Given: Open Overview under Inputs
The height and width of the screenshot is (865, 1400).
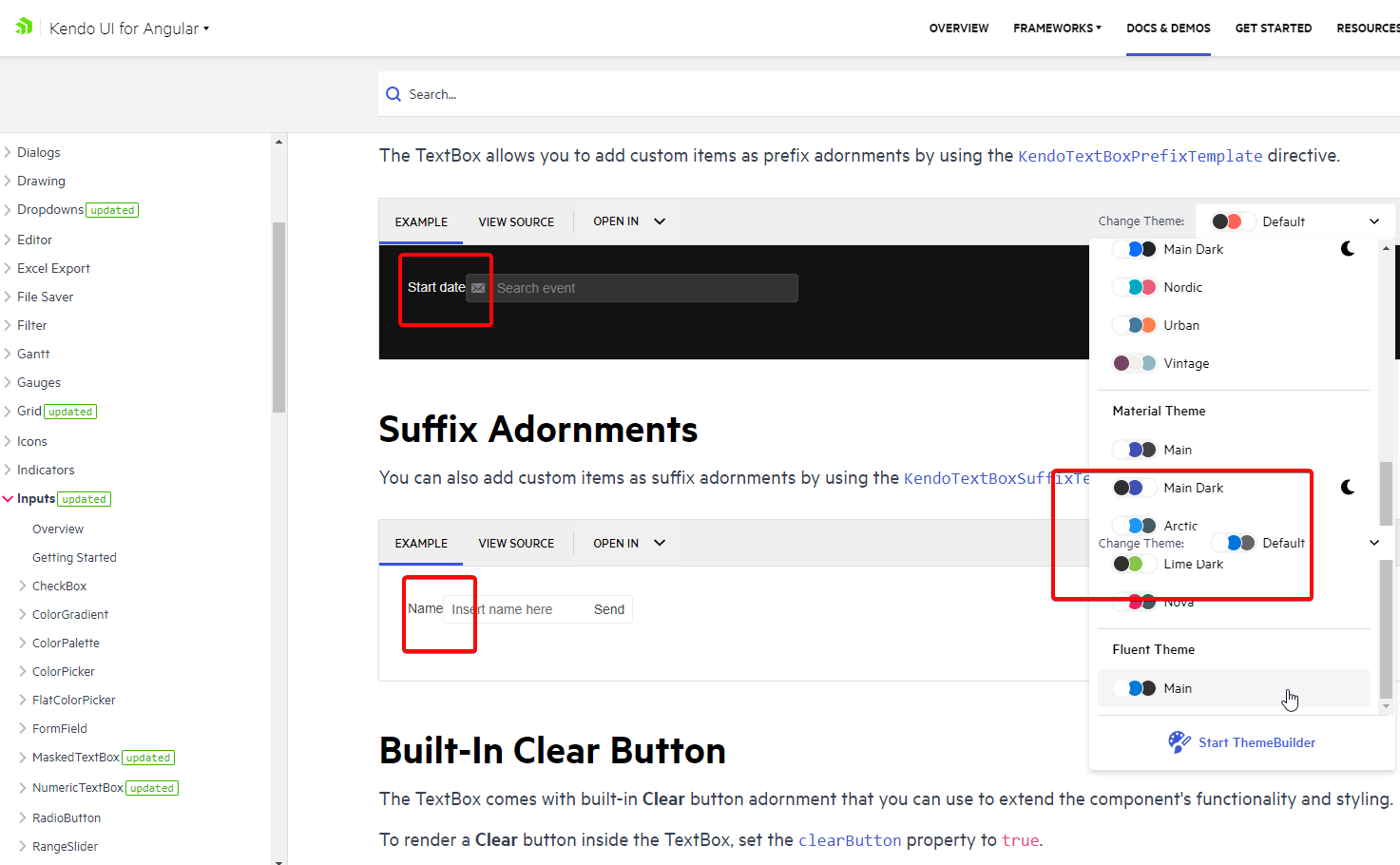Looking at the screenshot, I should 58,529.
